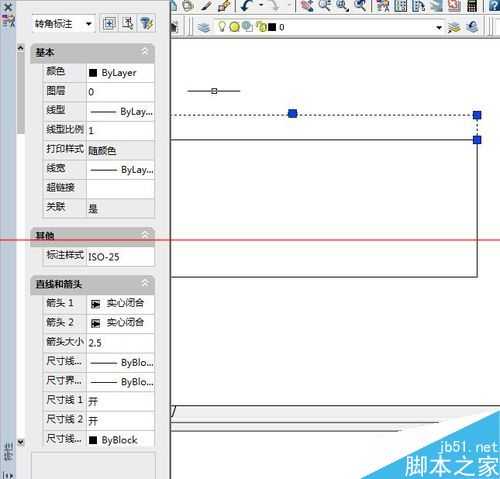Click the 打印样式 value 随颜色
The width and height of the screenshot is (500, 479).
[120, 150]
